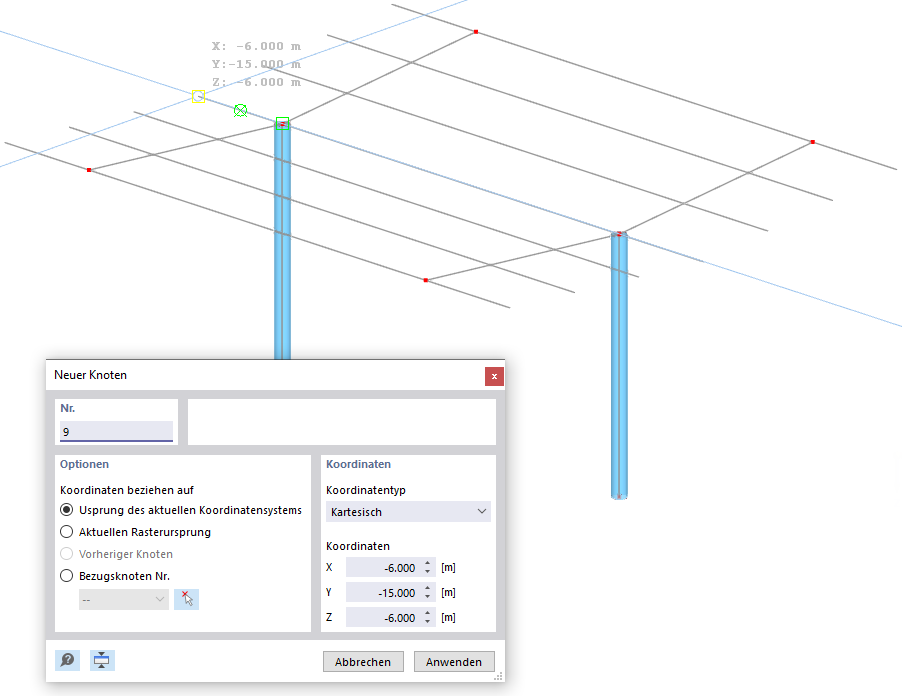Pick reference node in graphic via cursor icon

click(186, 599)
